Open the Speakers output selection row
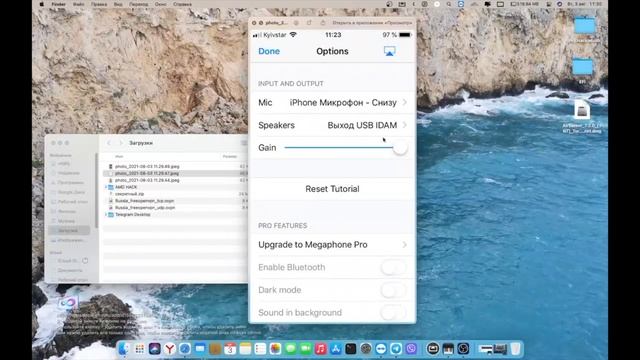Screen dimensions: 640x360 click(x=332, y=125)
